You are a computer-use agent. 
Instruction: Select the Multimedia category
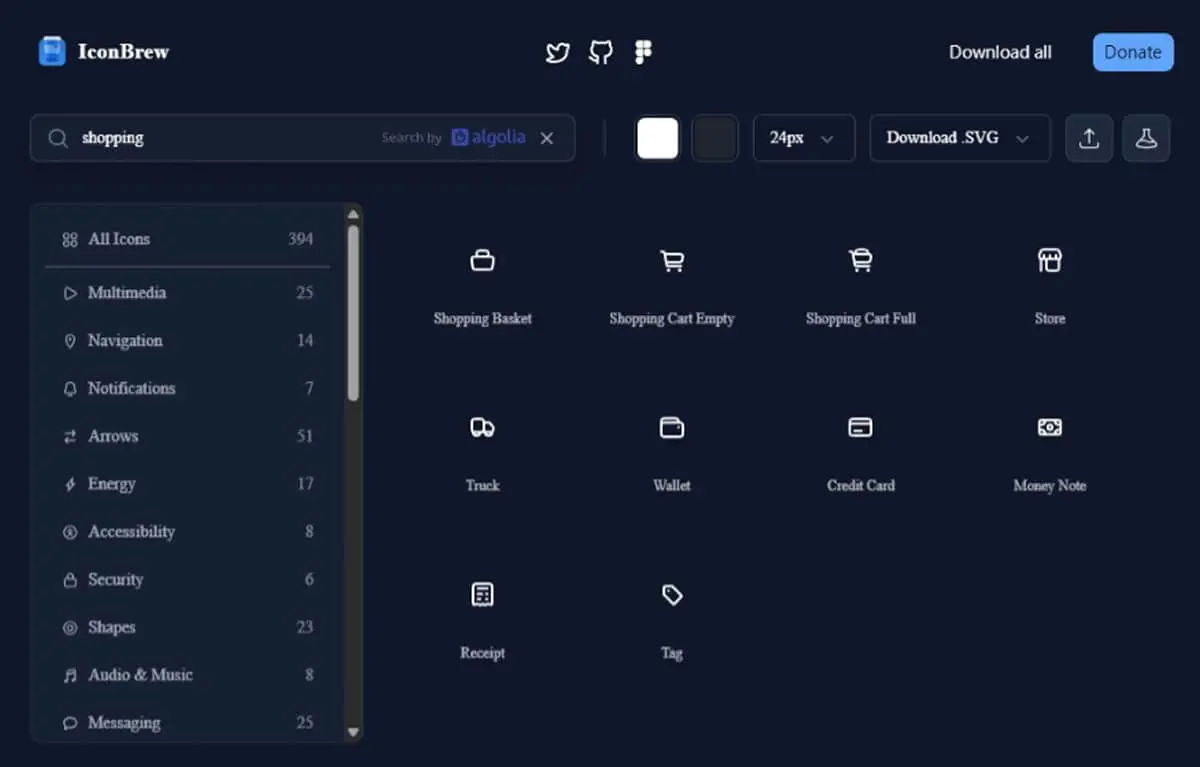coord(187,293)
